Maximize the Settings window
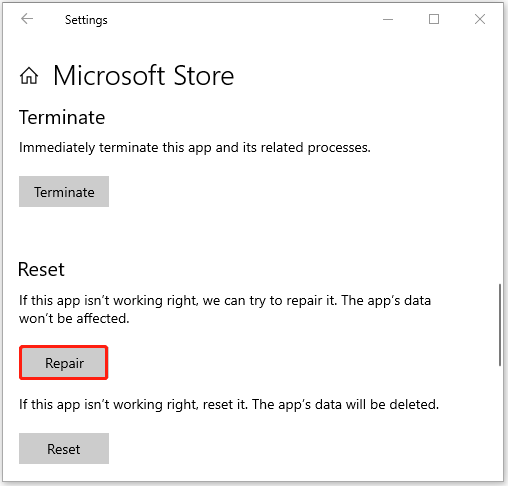Viewport: 508px width, 486px height. pyautogui.click(x=434, y=19)
